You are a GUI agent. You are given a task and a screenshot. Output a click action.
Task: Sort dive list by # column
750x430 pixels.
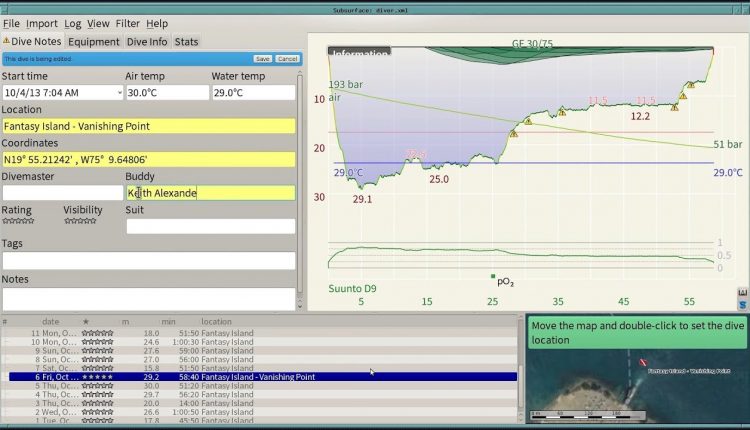[5, 322]
